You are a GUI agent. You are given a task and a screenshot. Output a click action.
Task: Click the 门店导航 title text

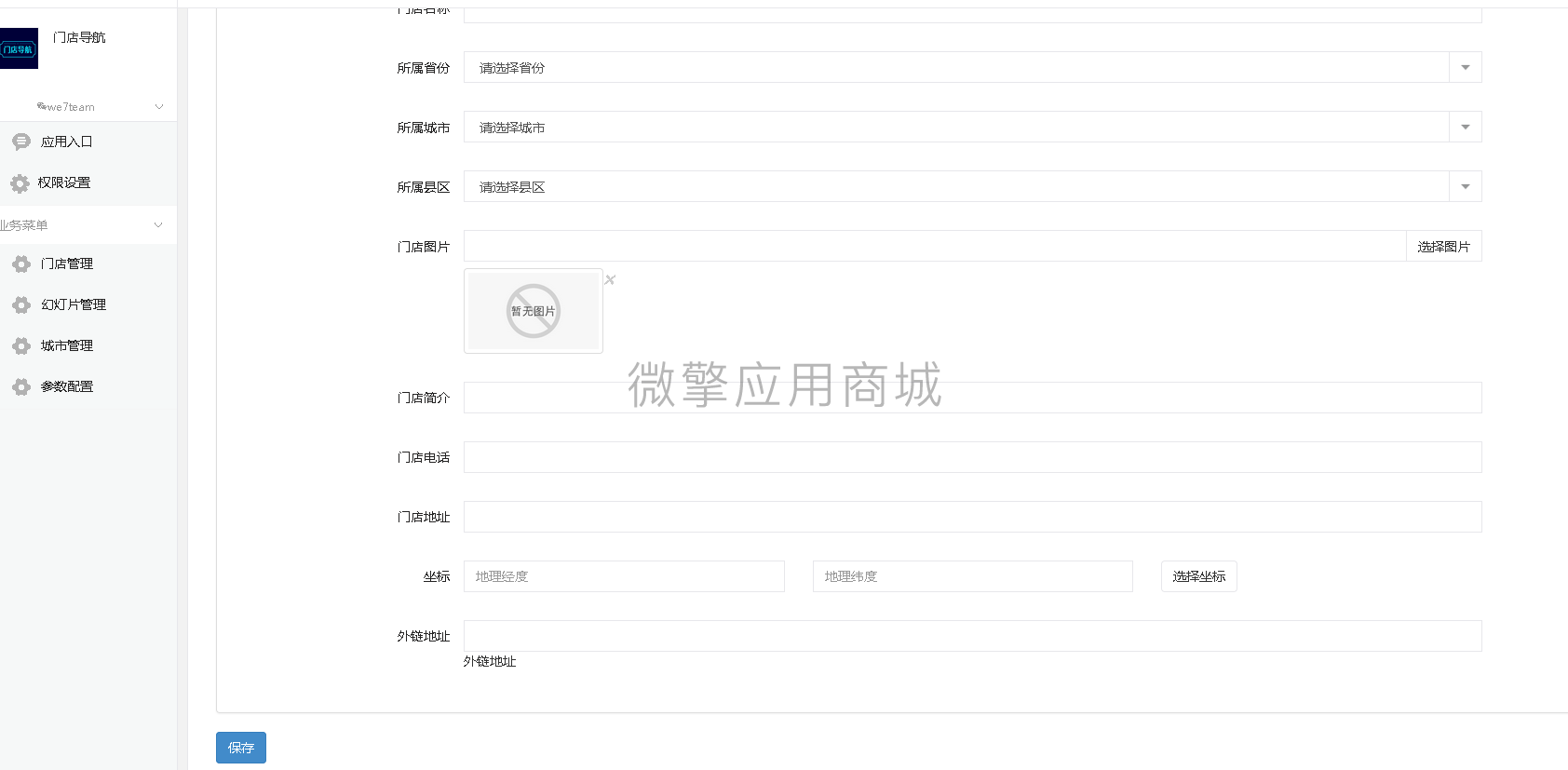(x=79, y=37)
